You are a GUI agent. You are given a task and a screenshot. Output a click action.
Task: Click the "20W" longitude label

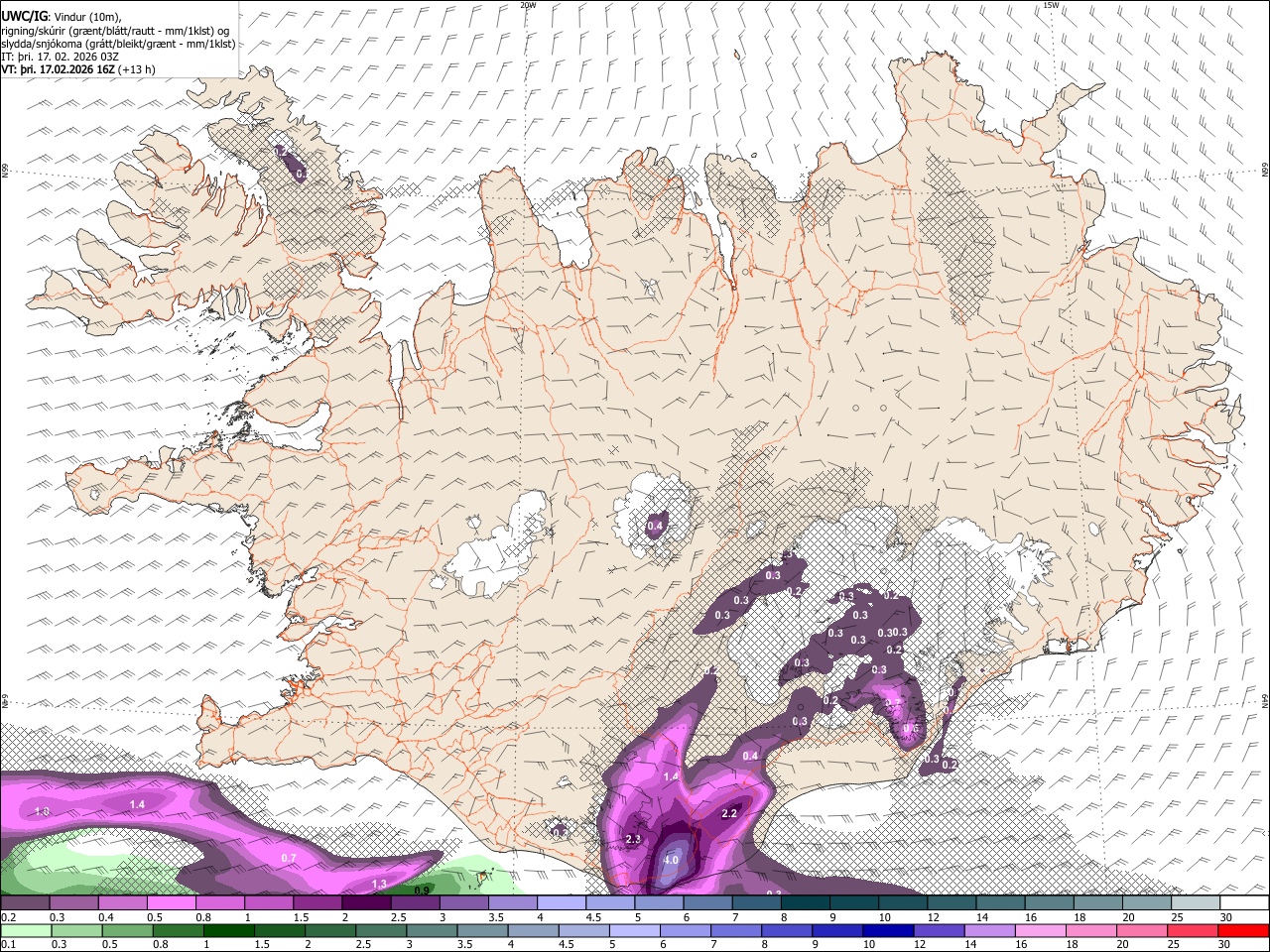point(528,5)
